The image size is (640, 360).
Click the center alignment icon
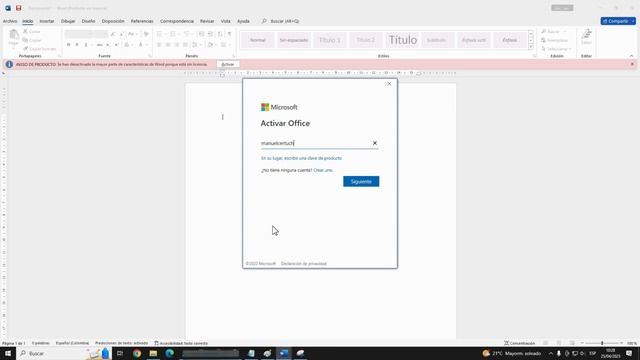(x=168, y=44)
